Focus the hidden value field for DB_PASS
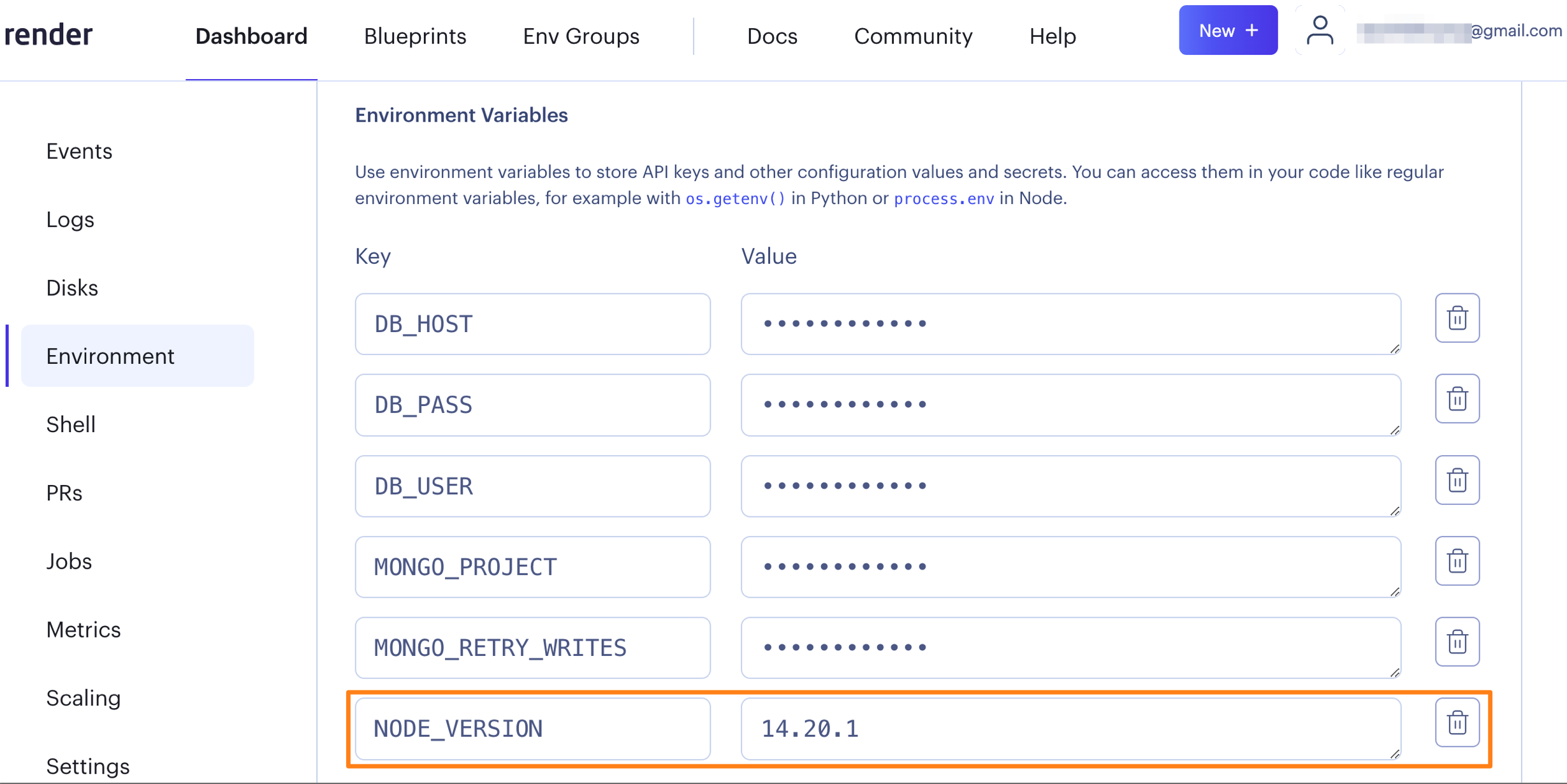 click(x=1070, y=405)
